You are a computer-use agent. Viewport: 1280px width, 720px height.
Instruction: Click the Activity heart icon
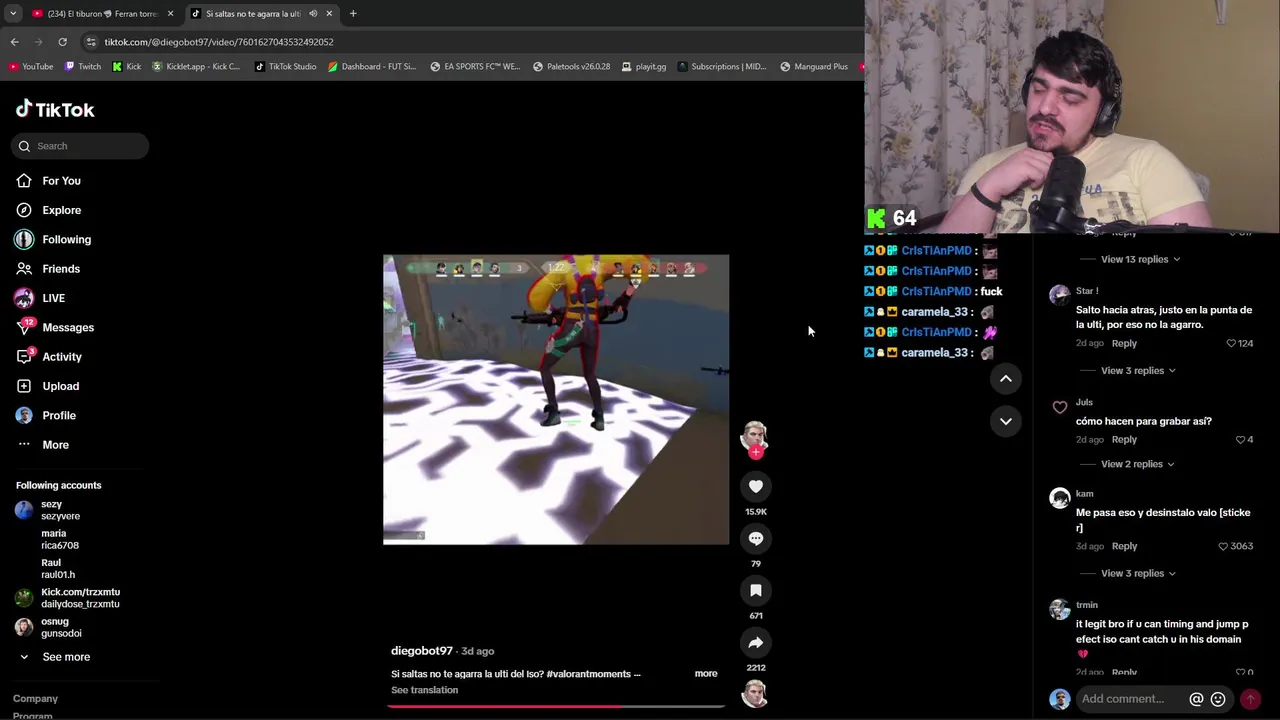(x=24, y=357)
